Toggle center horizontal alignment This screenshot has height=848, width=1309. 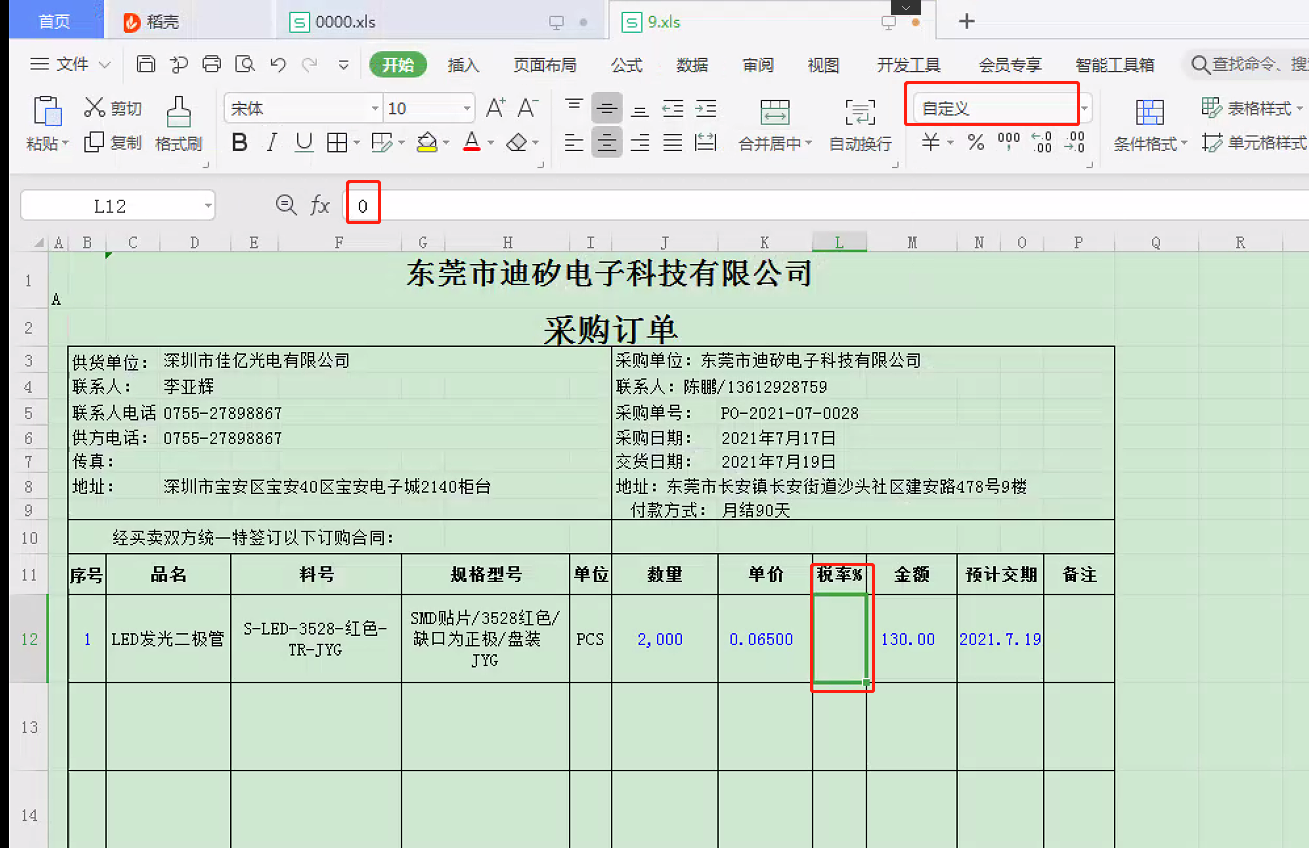[607, 143]
